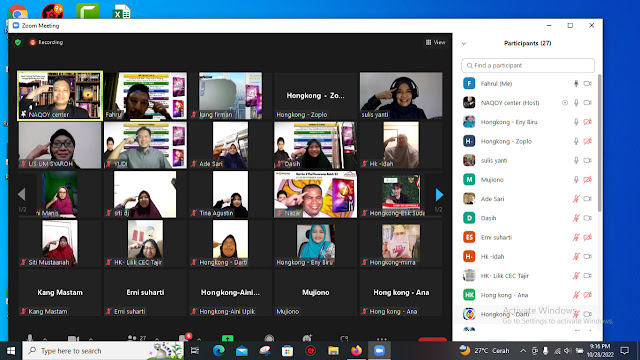Open Excel desktop shortcut
Screen dimensions: 640x360
[122, 11]
